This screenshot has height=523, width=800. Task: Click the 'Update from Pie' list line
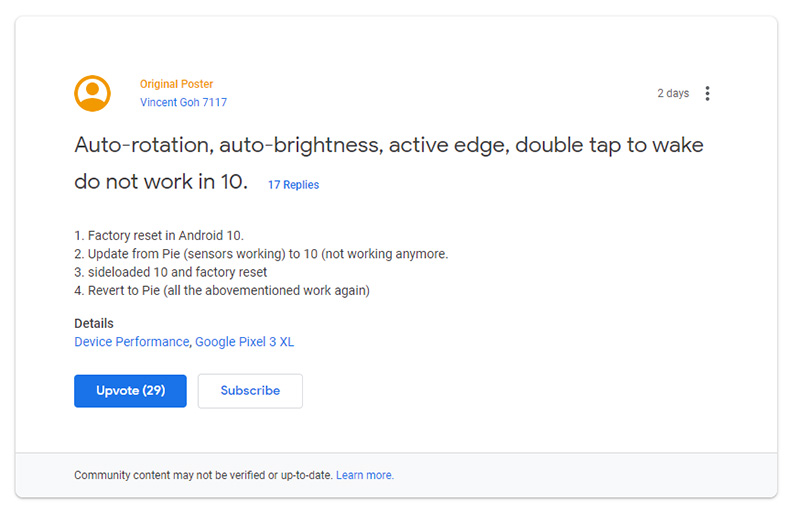[261, 254]
